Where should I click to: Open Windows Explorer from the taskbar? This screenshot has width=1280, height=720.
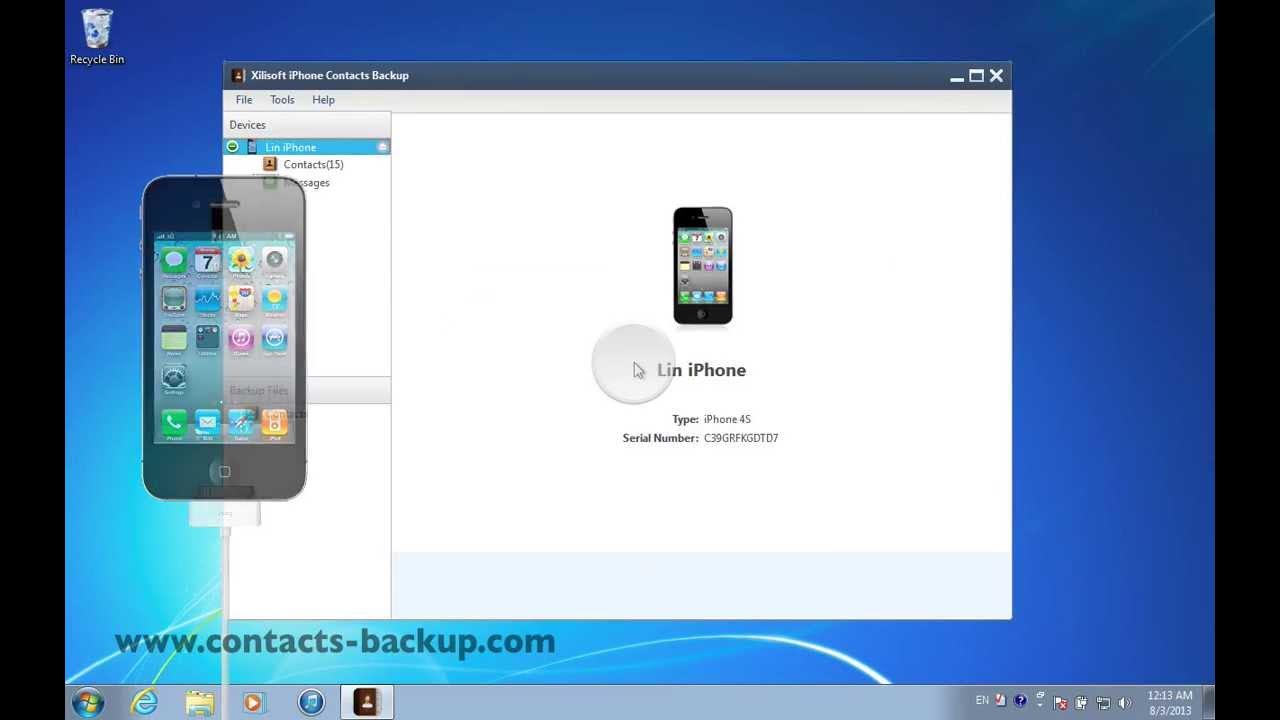tap(199, 702)
